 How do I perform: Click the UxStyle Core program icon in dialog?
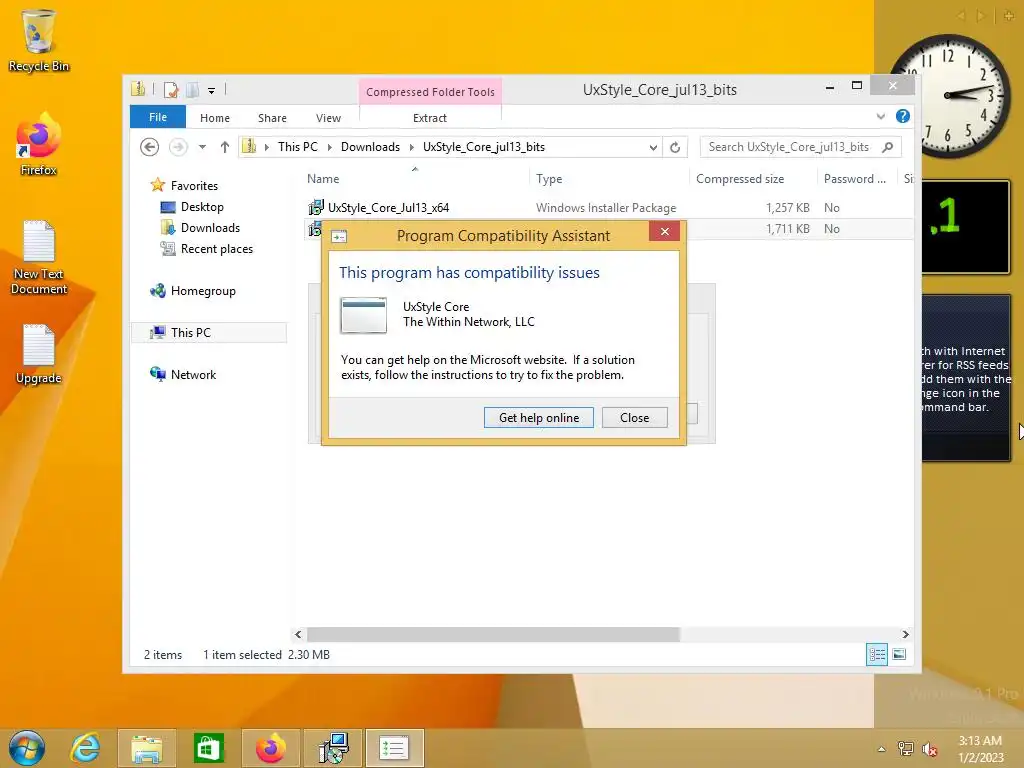click(364, 315)
